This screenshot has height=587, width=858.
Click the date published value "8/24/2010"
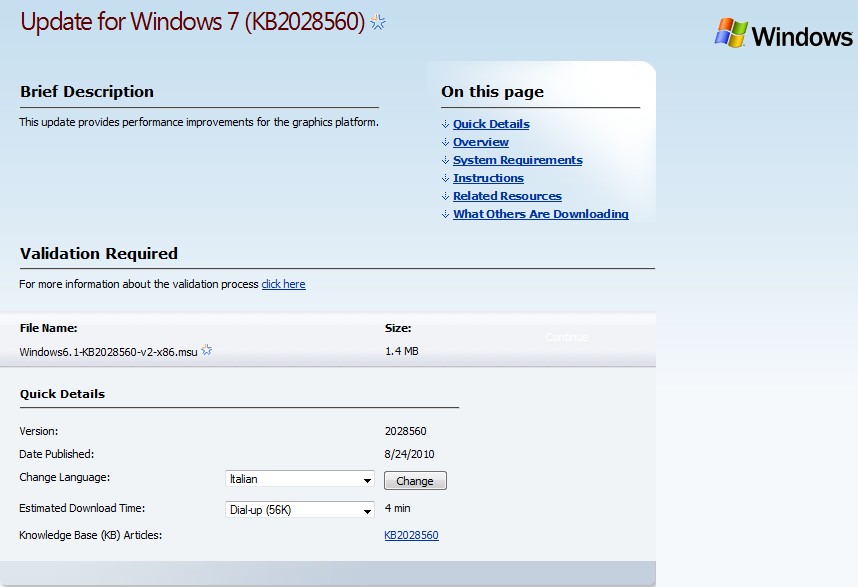409,454
